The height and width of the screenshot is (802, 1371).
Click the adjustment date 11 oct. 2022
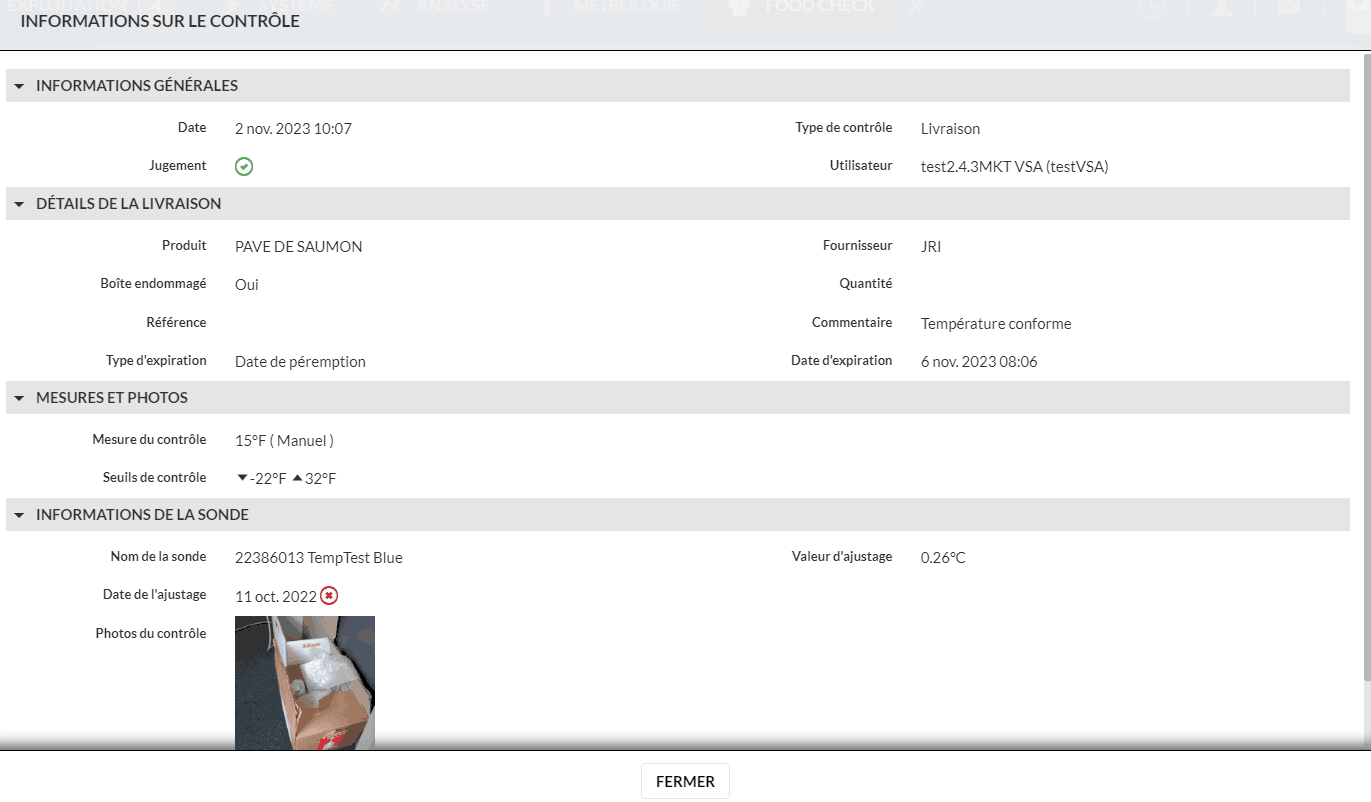(x=276, y=597)
